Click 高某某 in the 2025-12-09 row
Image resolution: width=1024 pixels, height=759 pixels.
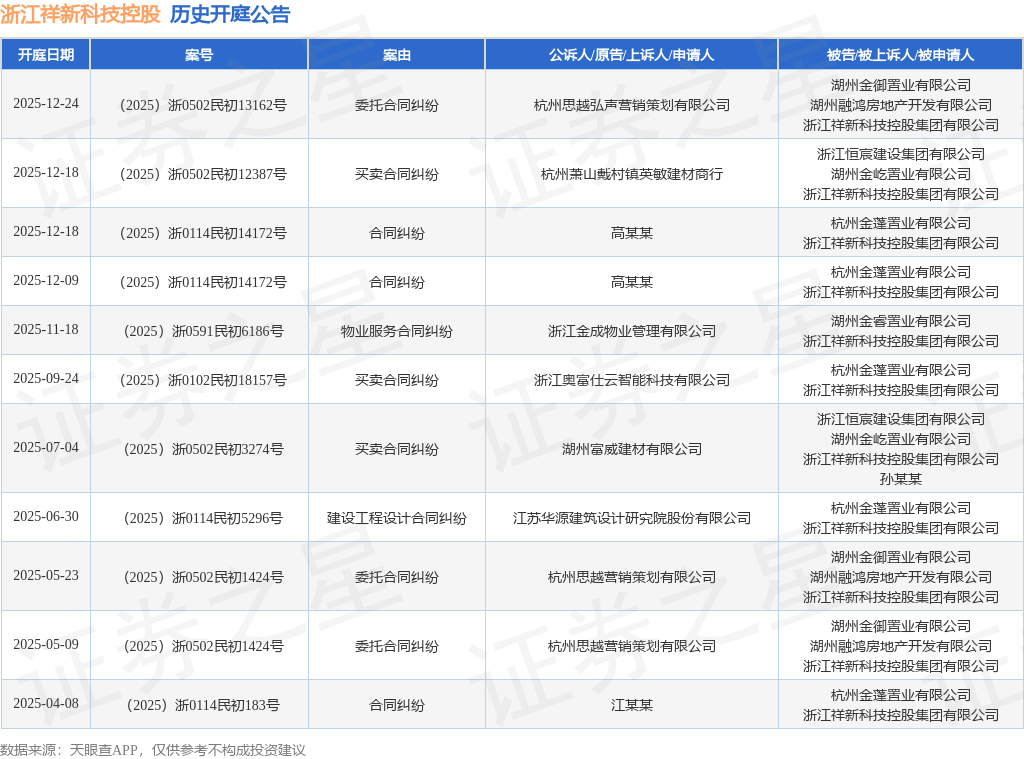coord(632,282)
